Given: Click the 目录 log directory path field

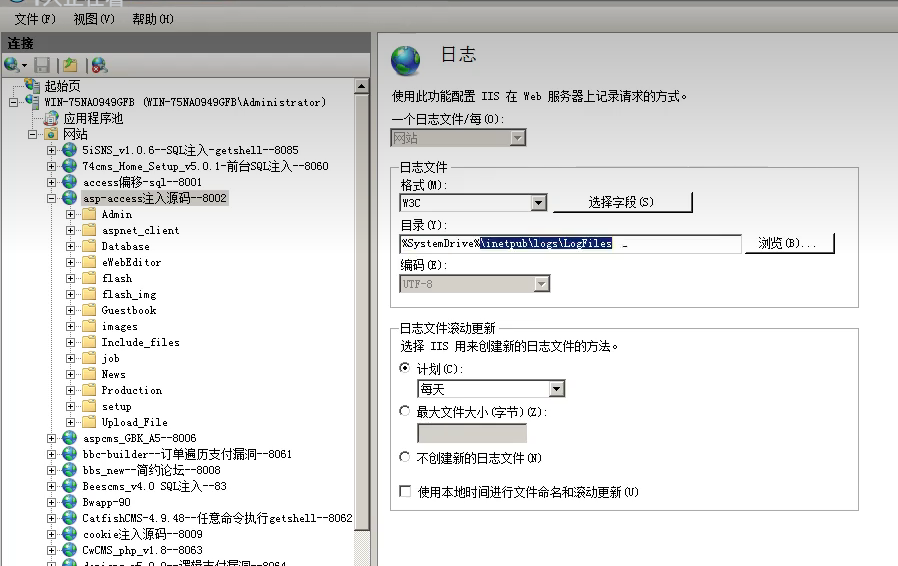Looking at the screenshot, I should [x=570, y=243].
